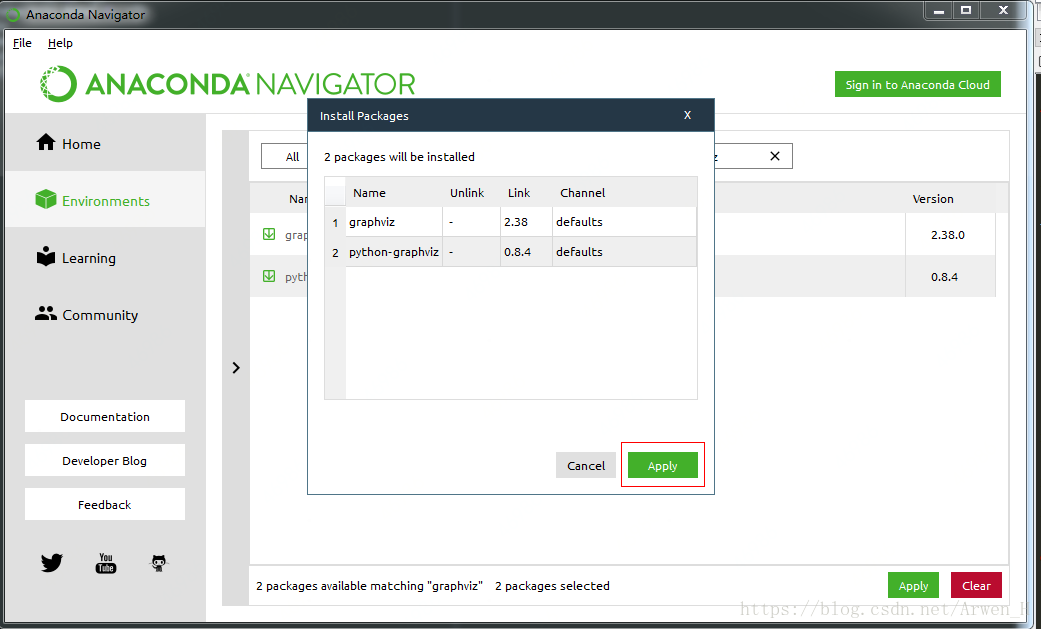Click row number 2 header in dialog
The width and height of the screenshot is (1041, 629).
click(335, 252)
